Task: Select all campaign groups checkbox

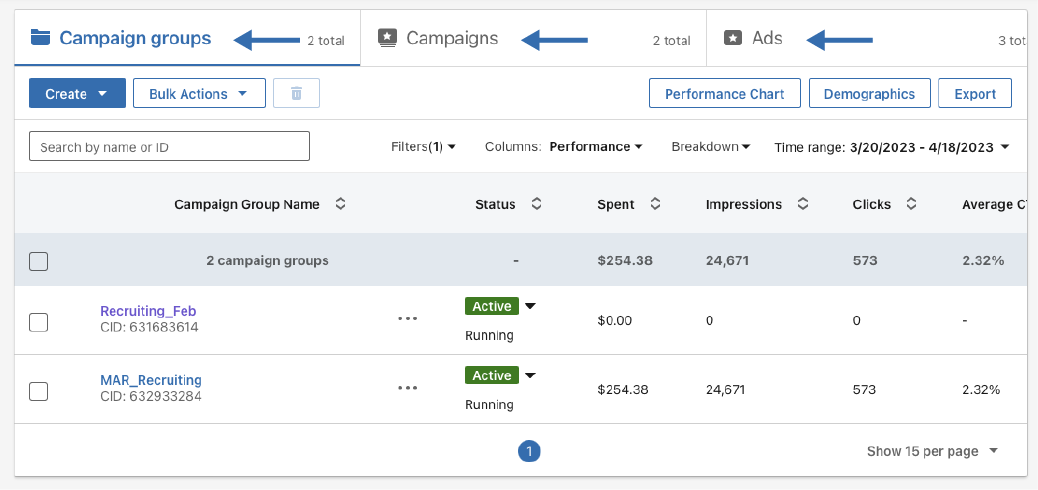Action: [x=38, y=261]
